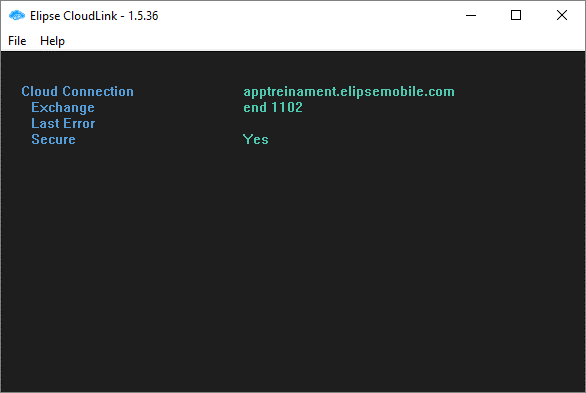
Task: Select the Exchange label
Action: tap(63, 108)
